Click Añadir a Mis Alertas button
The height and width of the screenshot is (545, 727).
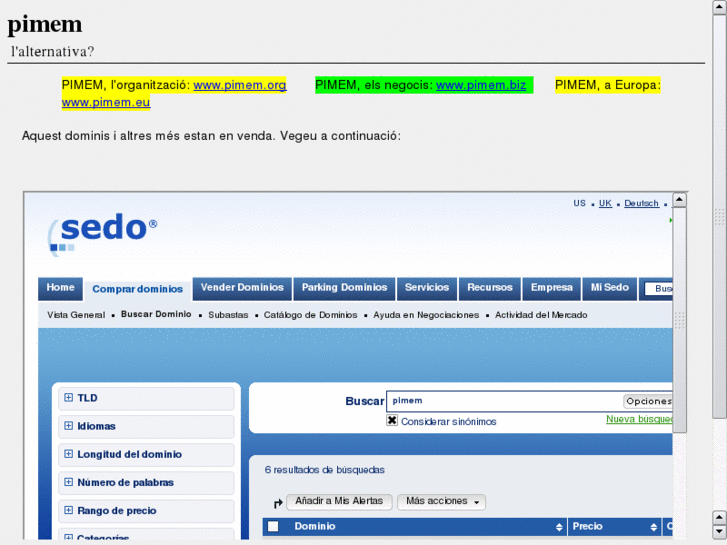339,501
